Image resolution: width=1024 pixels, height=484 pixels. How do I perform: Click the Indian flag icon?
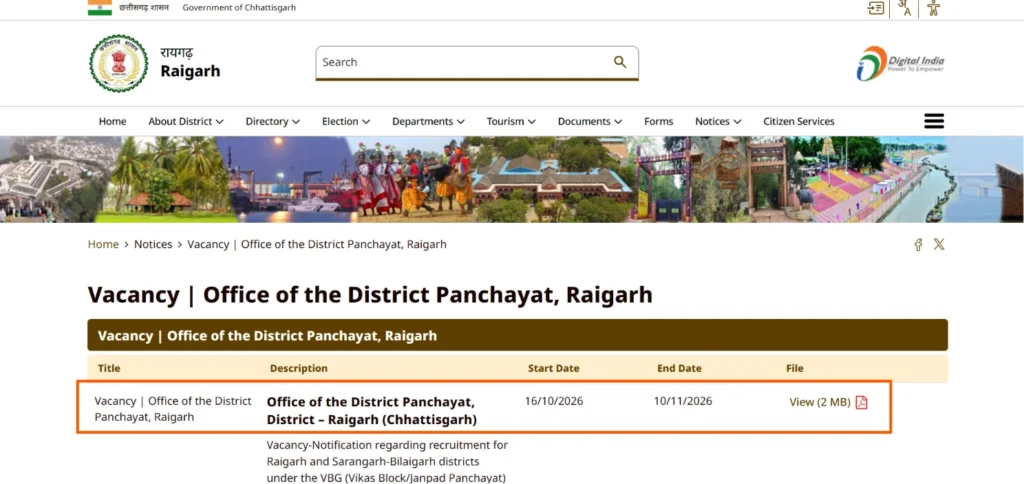tap(99, 7)
